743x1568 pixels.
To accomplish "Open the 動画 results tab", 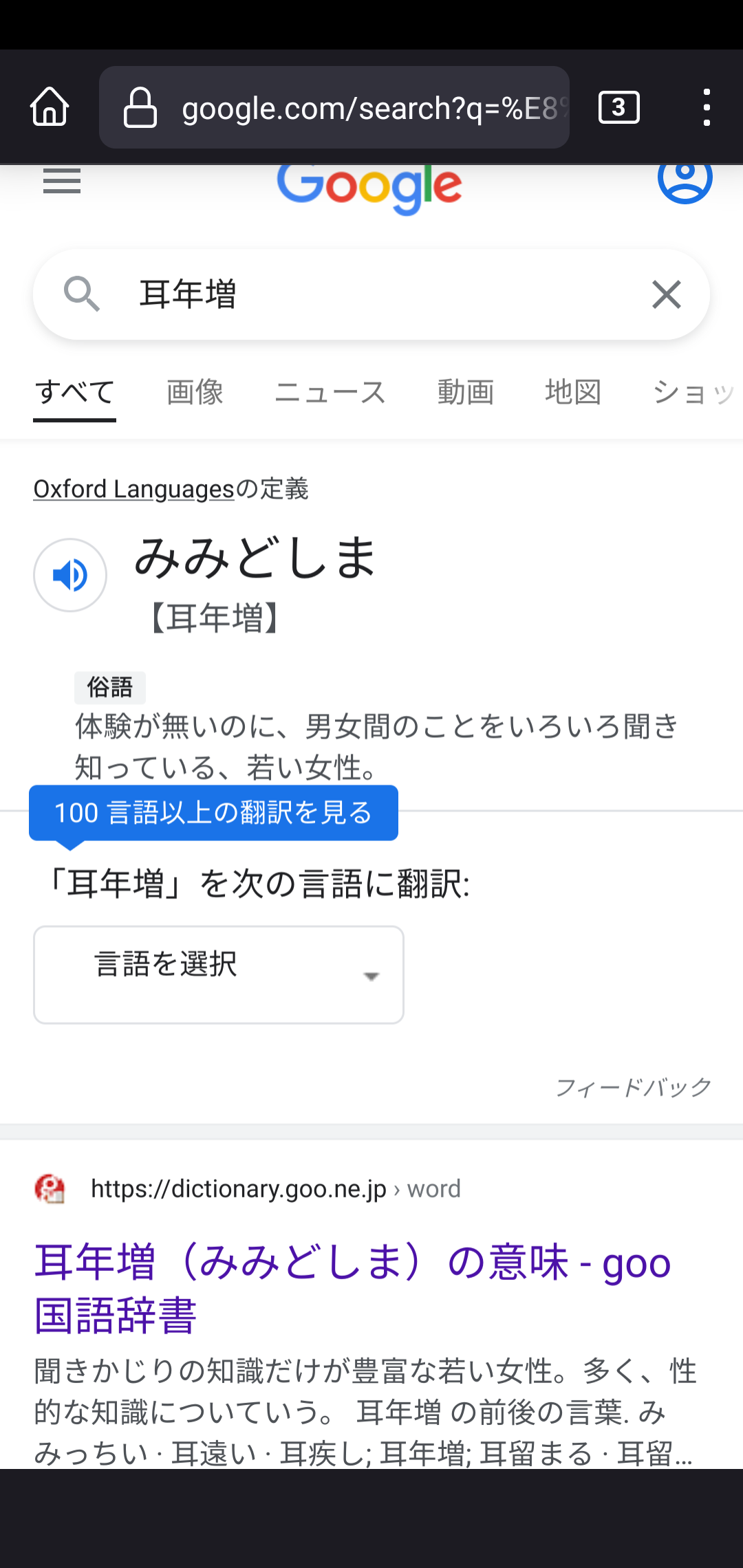I will pyautogui.click(x=466, y=393).
